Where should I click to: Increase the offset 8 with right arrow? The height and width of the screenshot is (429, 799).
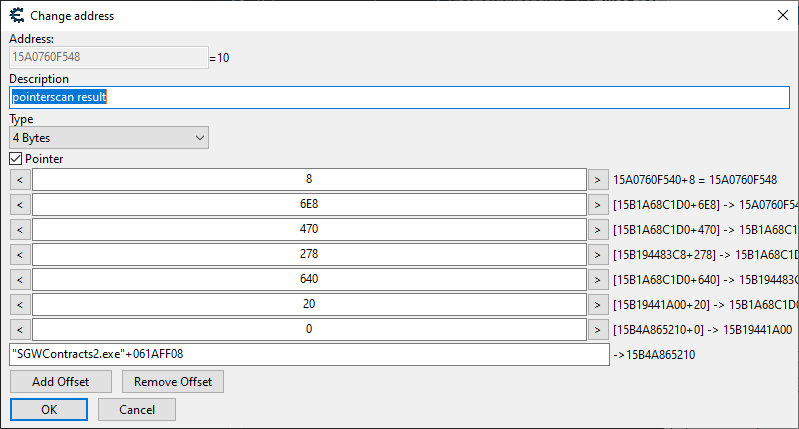click(x=597, y=179)
